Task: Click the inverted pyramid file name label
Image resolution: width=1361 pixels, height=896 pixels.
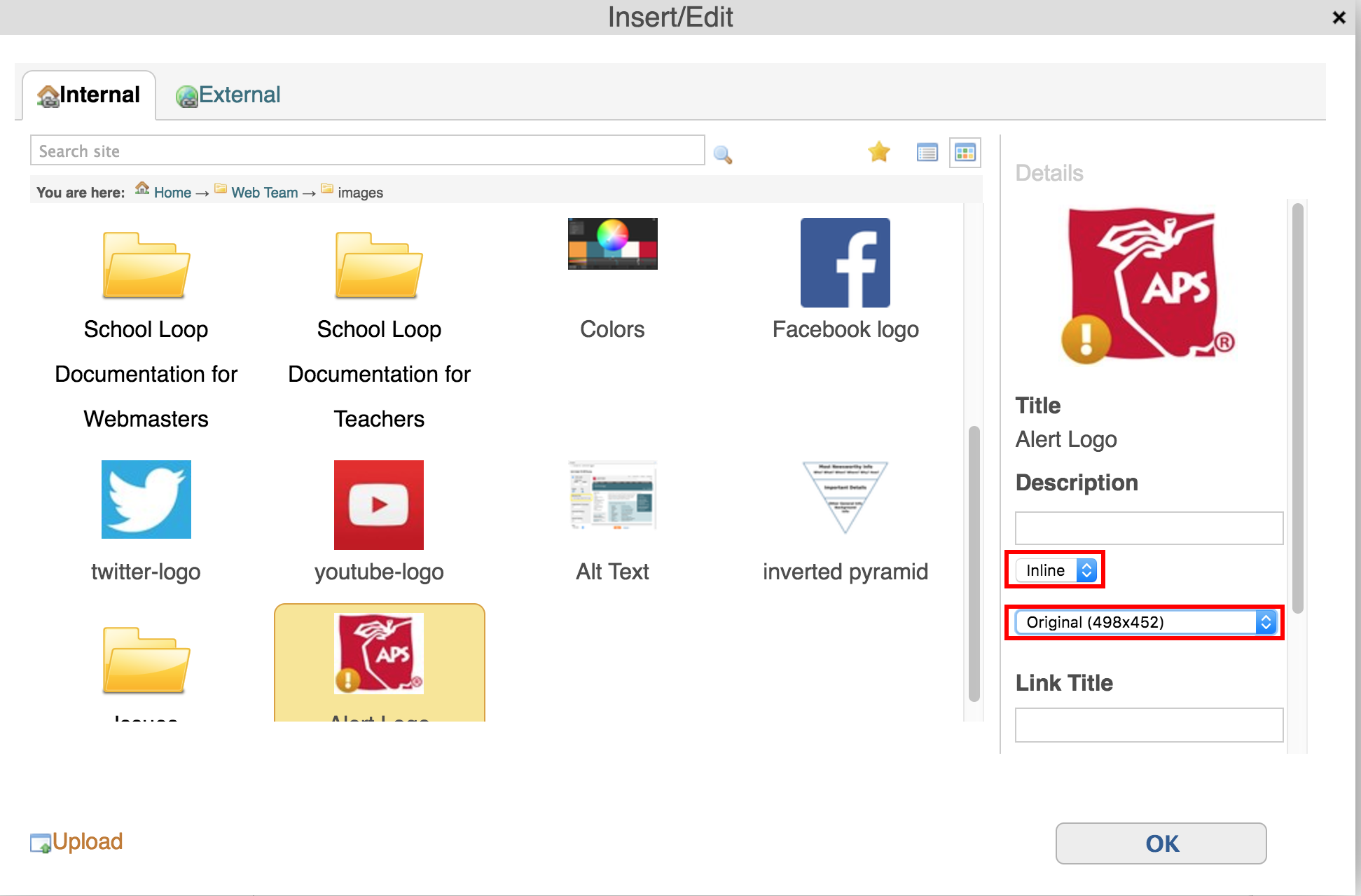Action: (845, 572)
